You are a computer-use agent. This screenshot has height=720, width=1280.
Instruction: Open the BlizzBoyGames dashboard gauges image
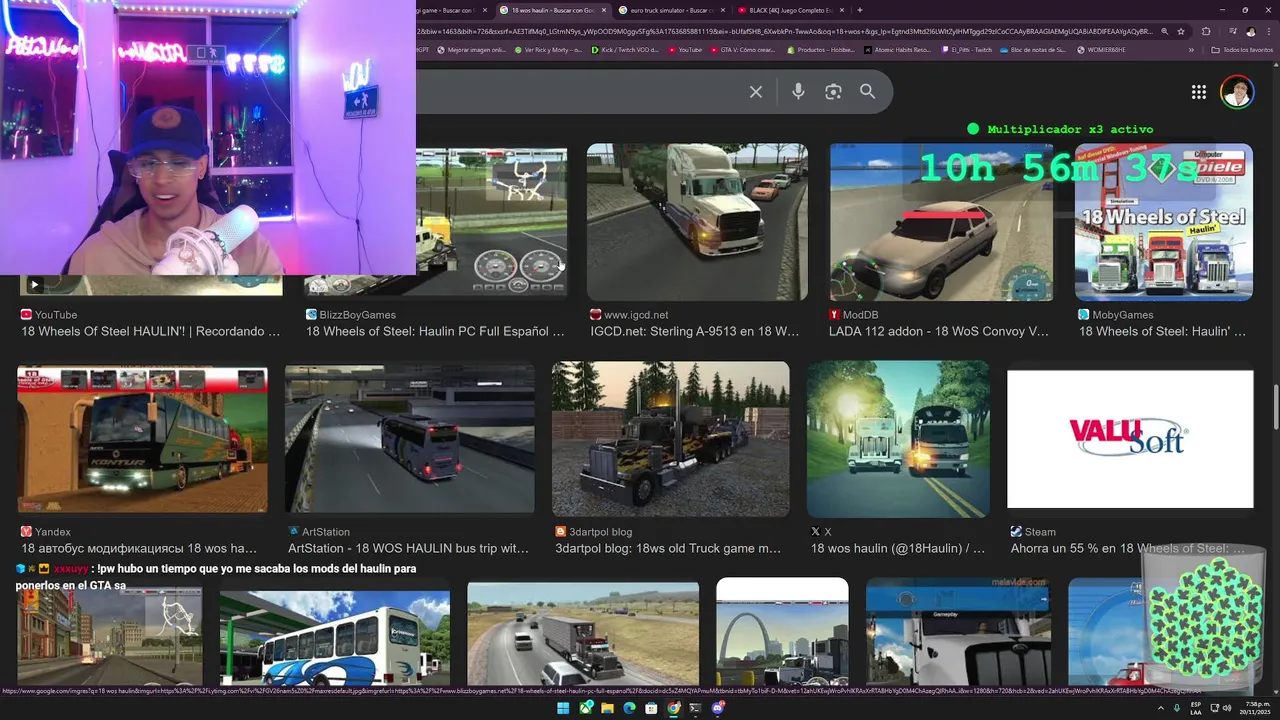tap(491, 222)
